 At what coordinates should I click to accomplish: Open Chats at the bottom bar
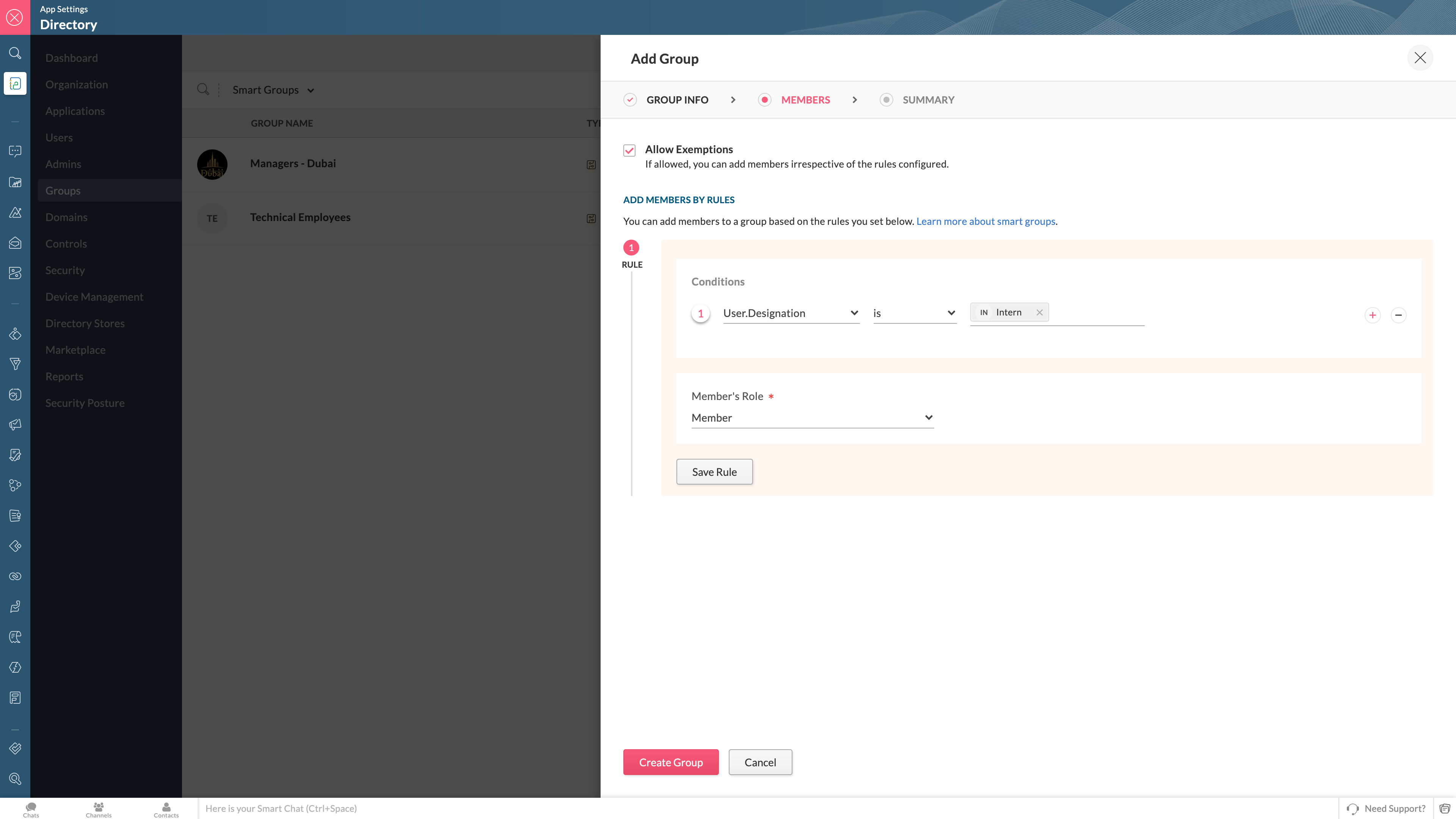[31, 810]
